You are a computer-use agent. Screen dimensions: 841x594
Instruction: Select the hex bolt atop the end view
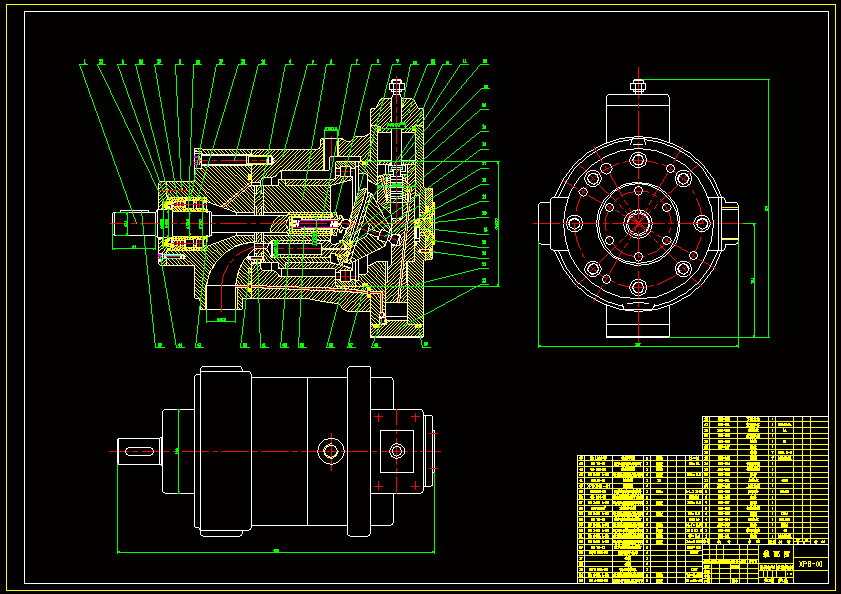(638, 86)
